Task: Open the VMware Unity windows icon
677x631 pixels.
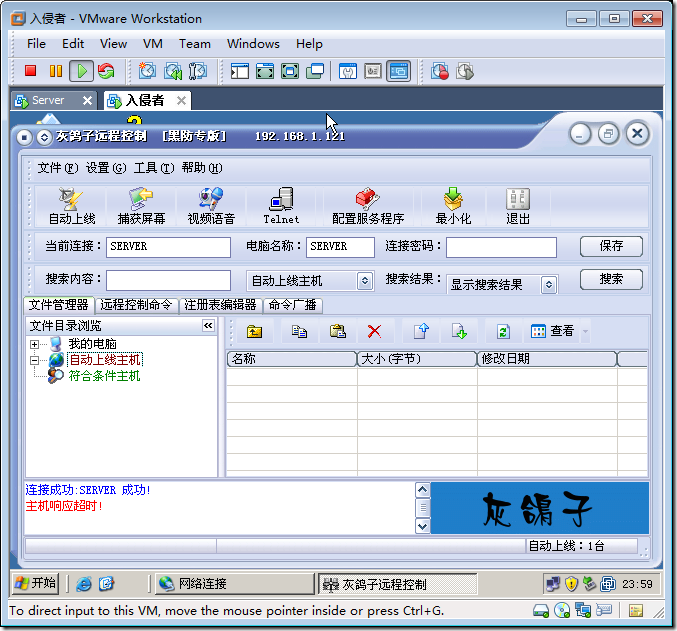Action: coord(315,71)
